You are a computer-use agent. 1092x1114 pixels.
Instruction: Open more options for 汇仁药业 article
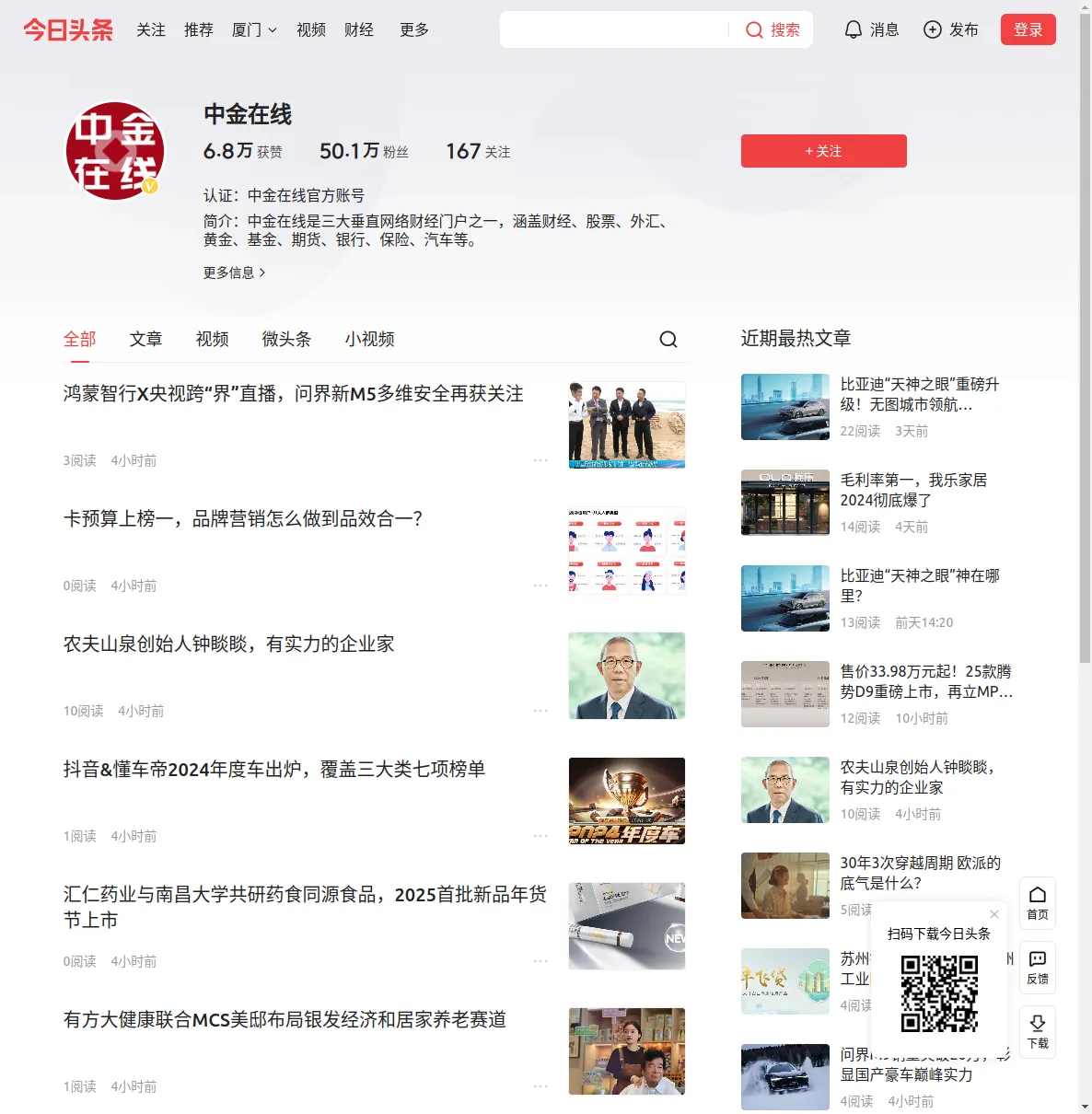click(540, 961)
